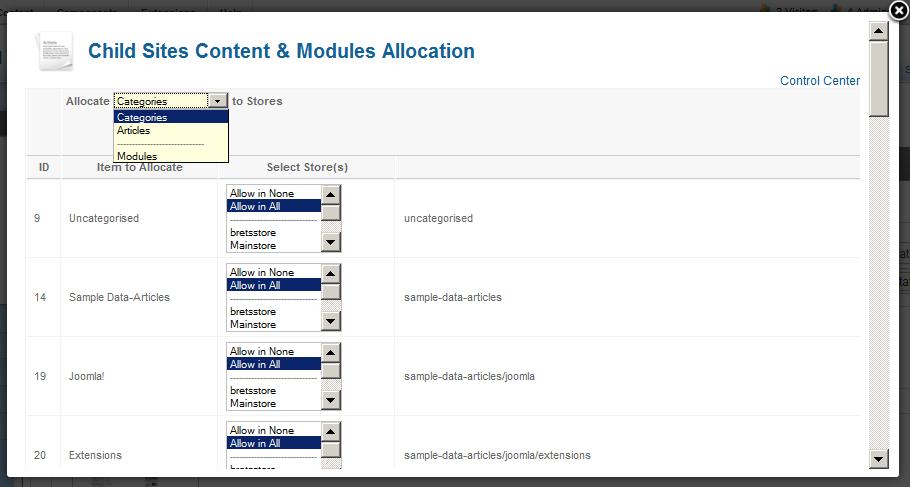Choose Modules in the allocate dropdown list

click(137, 156)
